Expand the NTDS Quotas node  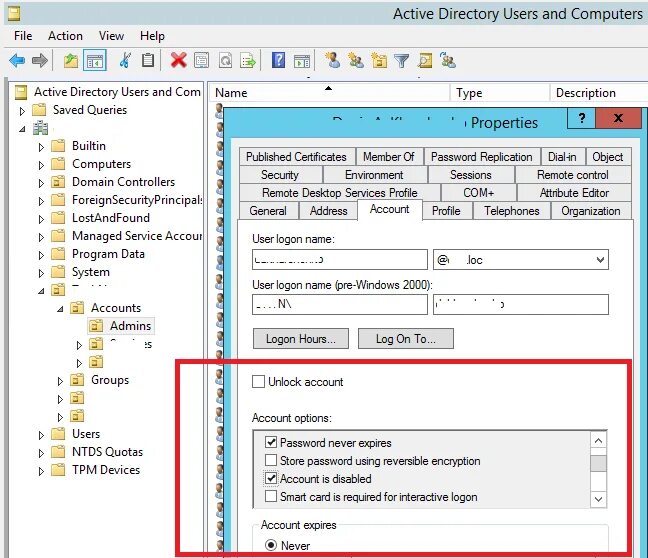(x=41, y=453)
